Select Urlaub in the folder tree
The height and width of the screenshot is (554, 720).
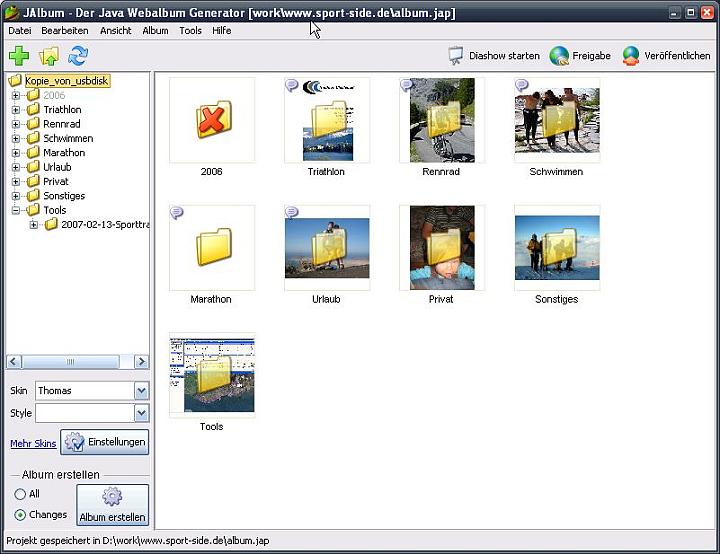coord(57,167)
